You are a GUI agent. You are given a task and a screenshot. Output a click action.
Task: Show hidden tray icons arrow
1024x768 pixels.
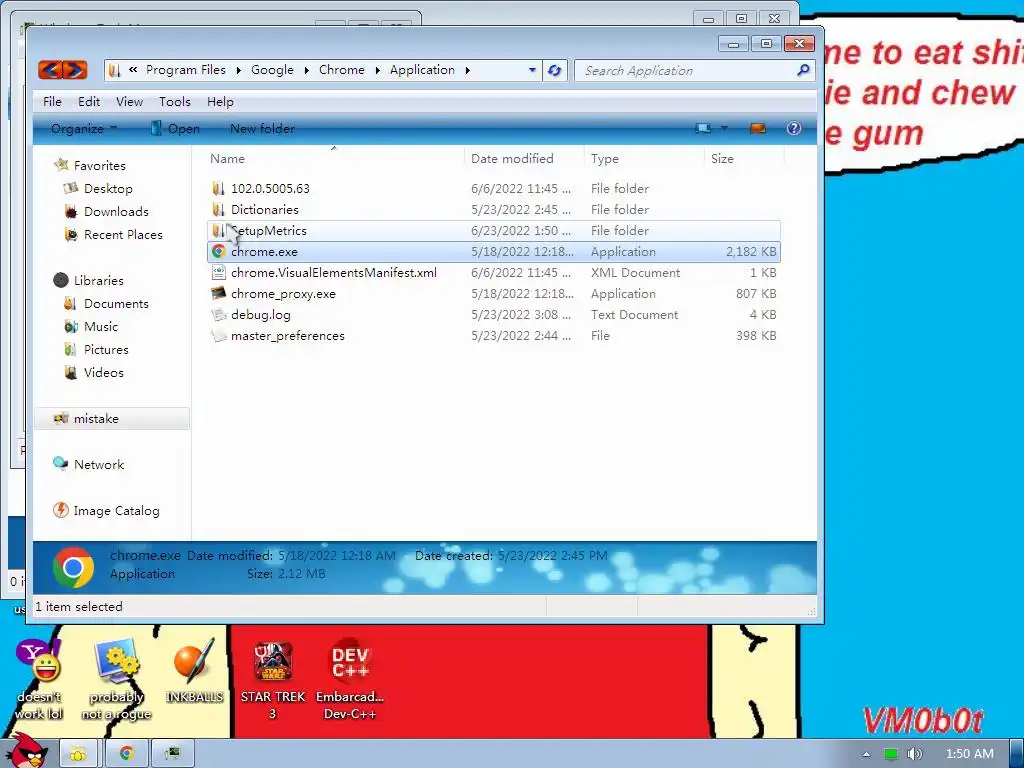[866, 754]
